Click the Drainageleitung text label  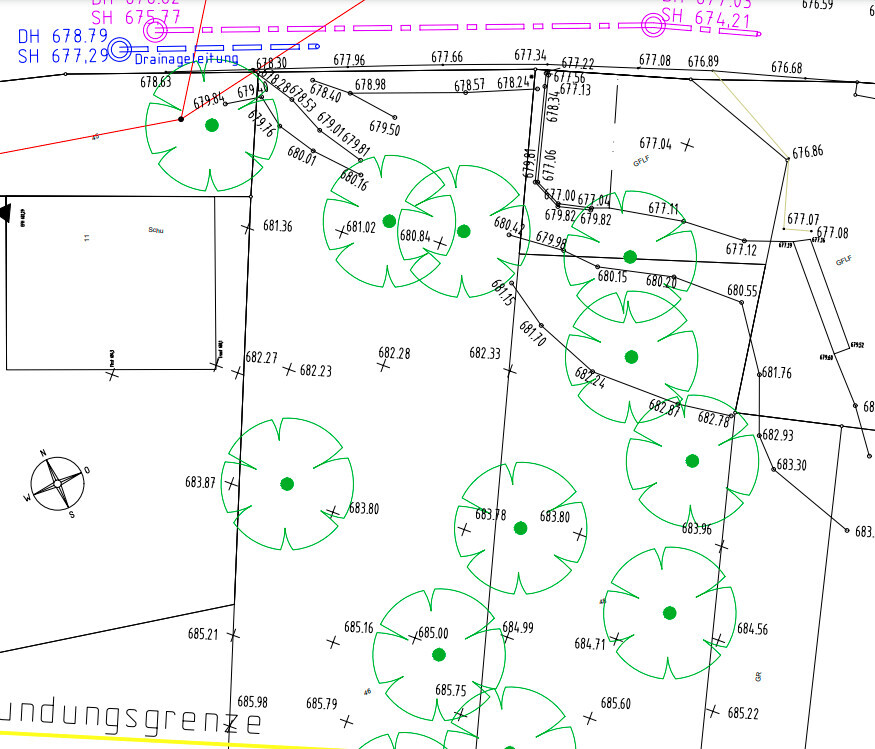point(186,59)
